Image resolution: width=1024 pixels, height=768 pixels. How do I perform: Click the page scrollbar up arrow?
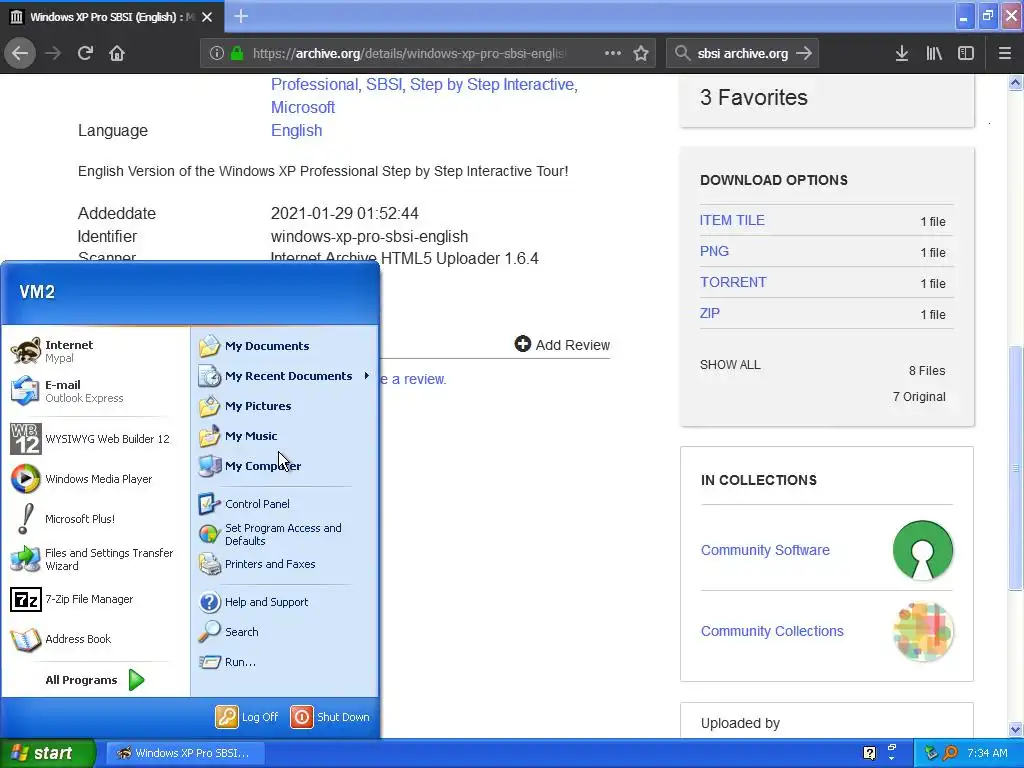point(1016,82)
